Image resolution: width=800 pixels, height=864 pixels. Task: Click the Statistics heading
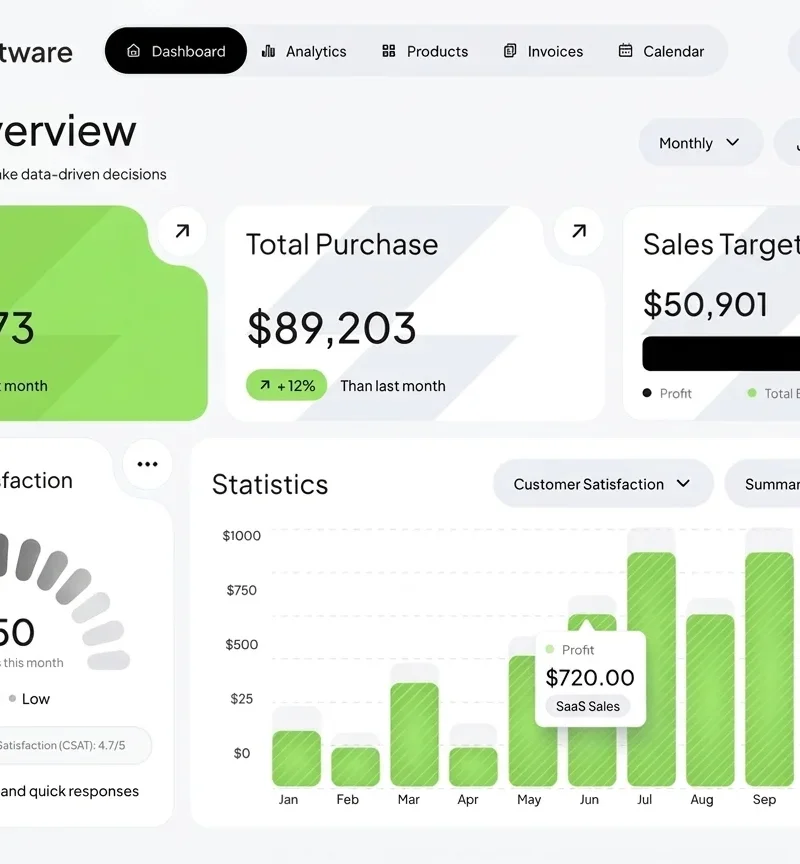point(270,484)
